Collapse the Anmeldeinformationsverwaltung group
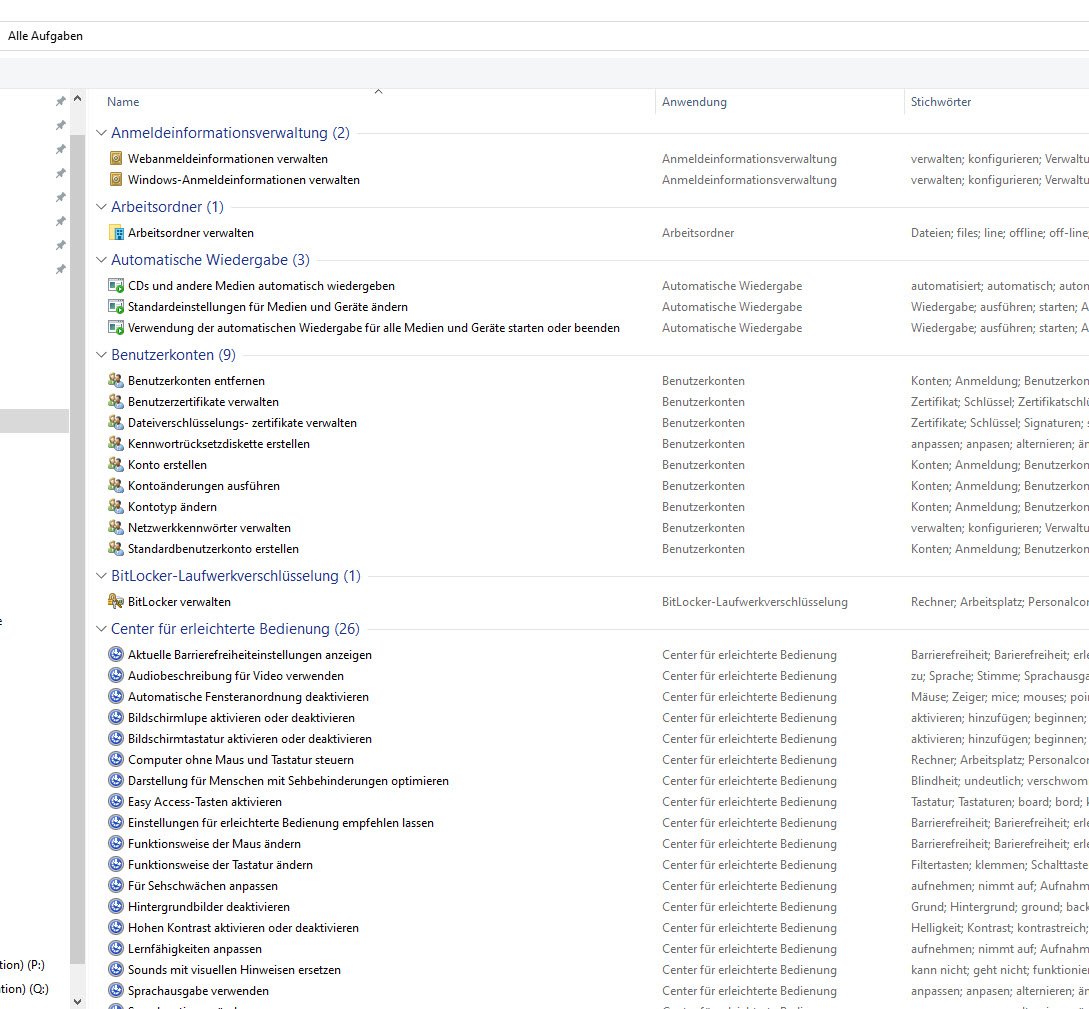1089x1009 pixels. (x=101, y=133)
